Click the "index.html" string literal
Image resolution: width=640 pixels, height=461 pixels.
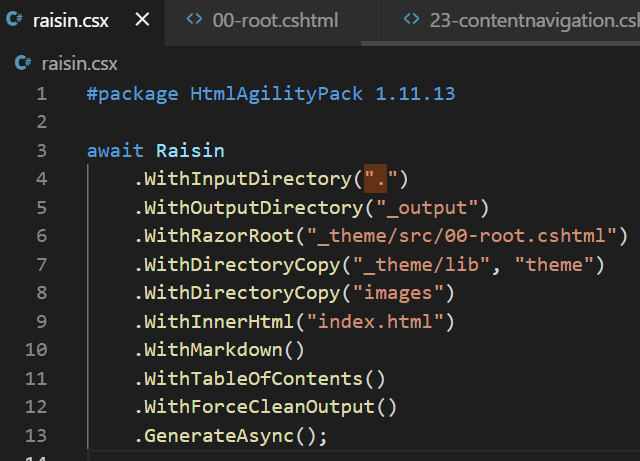click(x=380, y=322)
